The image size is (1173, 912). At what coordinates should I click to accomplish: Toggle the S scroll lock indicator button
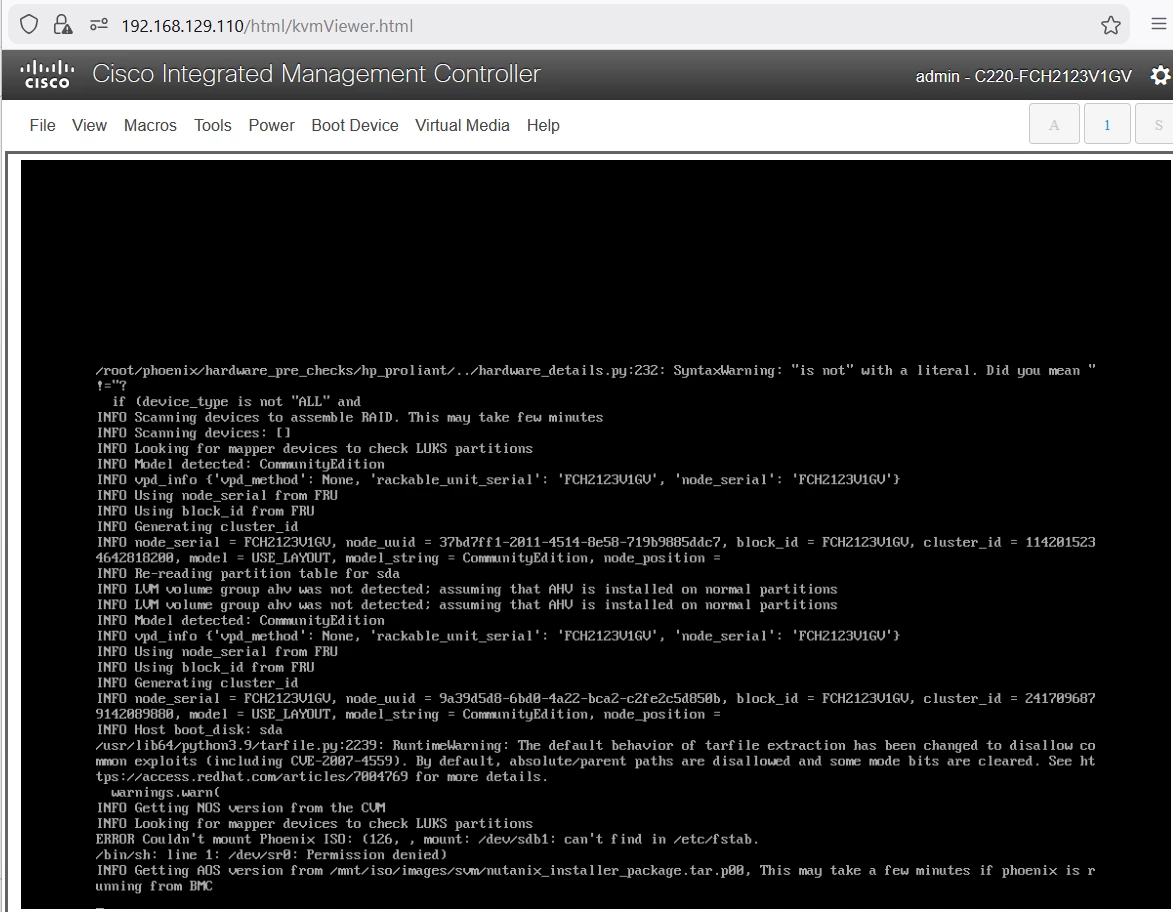click(1156, 124)
